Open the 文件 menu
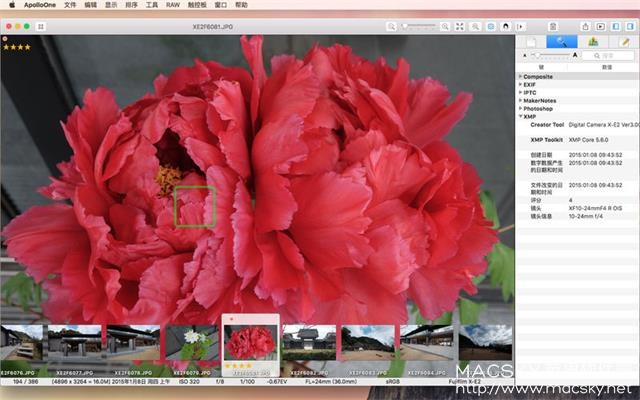 tap(70, 5)
